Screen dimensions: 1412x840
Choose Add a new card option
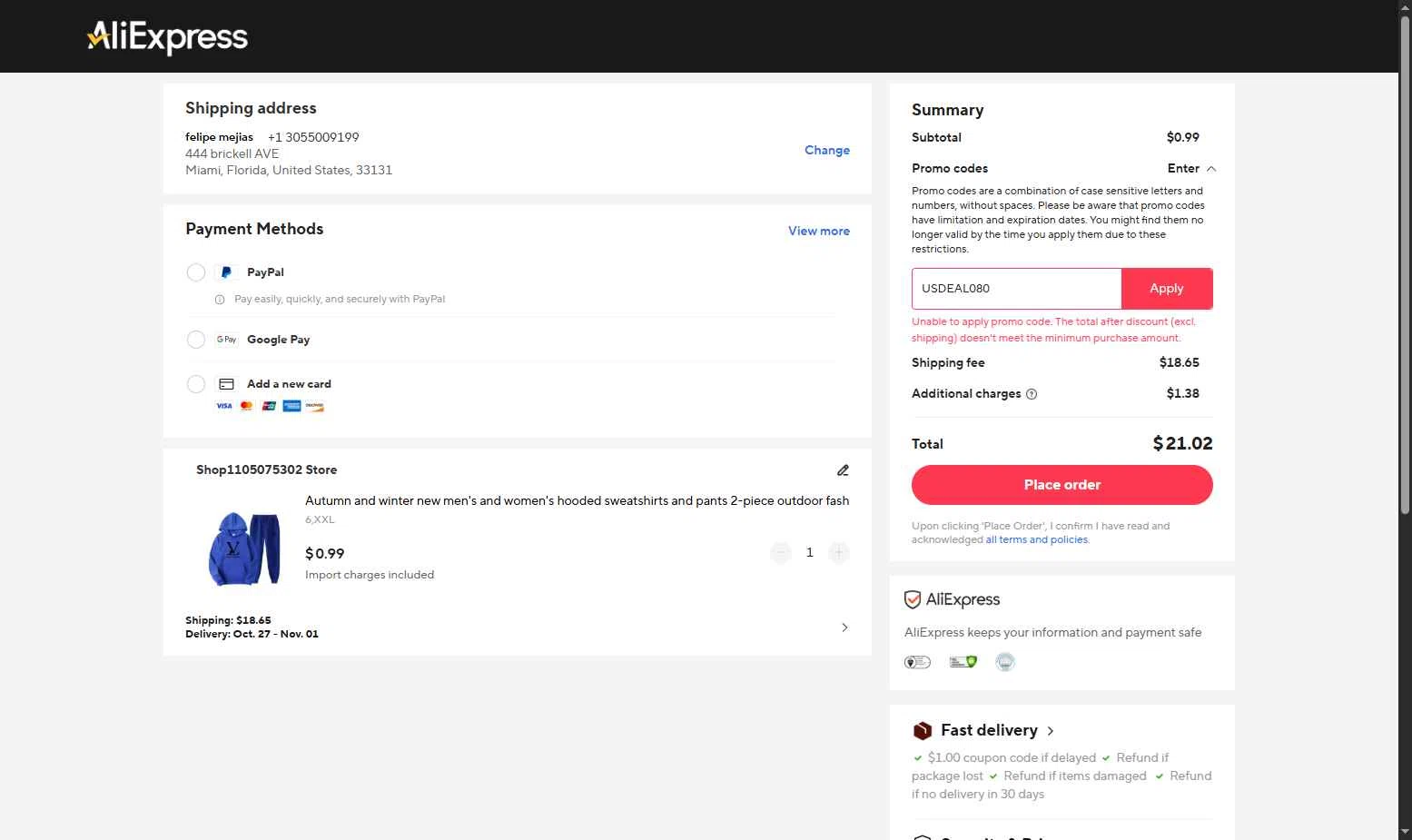tap(196, 384)
